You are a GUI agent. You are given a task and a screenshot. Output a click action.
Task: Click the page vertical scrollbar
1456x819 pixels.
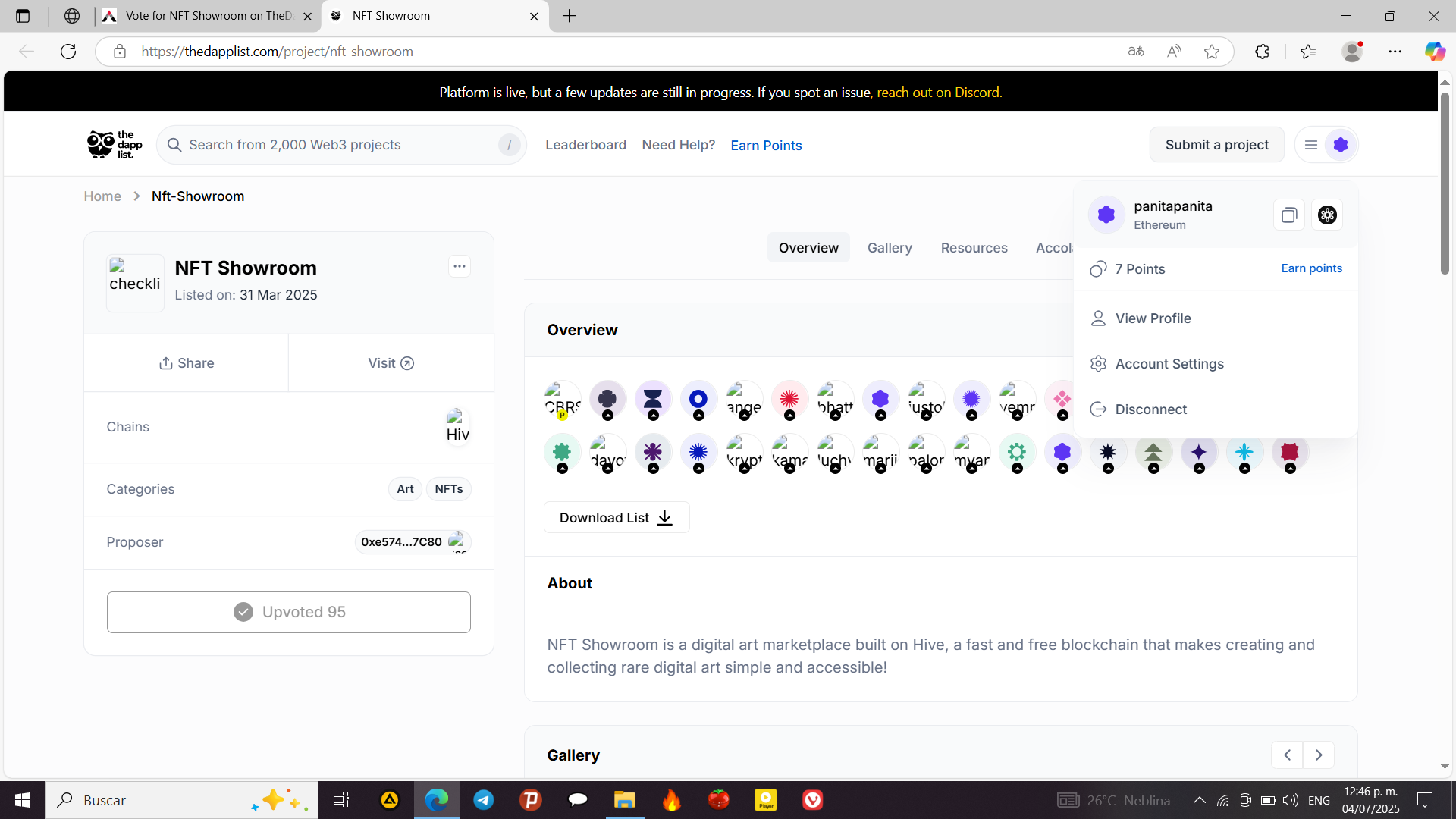pyautogui.click(x=1445, y=184)
